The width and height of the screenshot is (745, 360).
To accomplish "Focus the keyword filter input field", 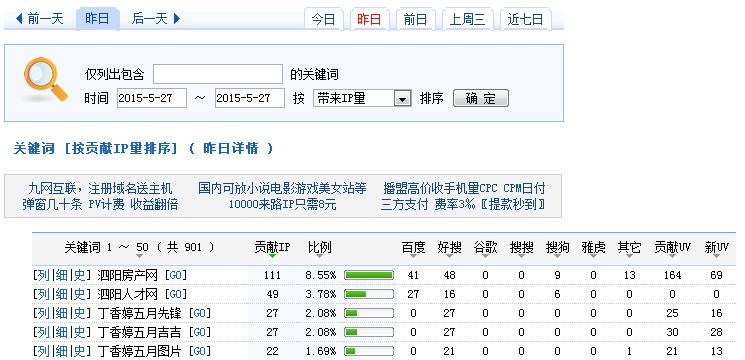I will [x=218, y=74].
